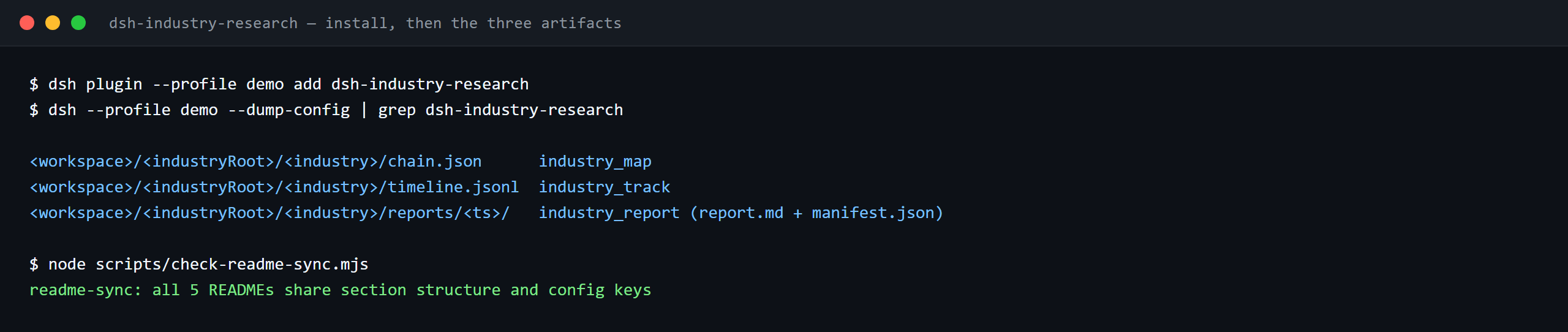Viewport: 1568px width, 332px height.
Task: Click the red close window button
Action: coord(27,23)
